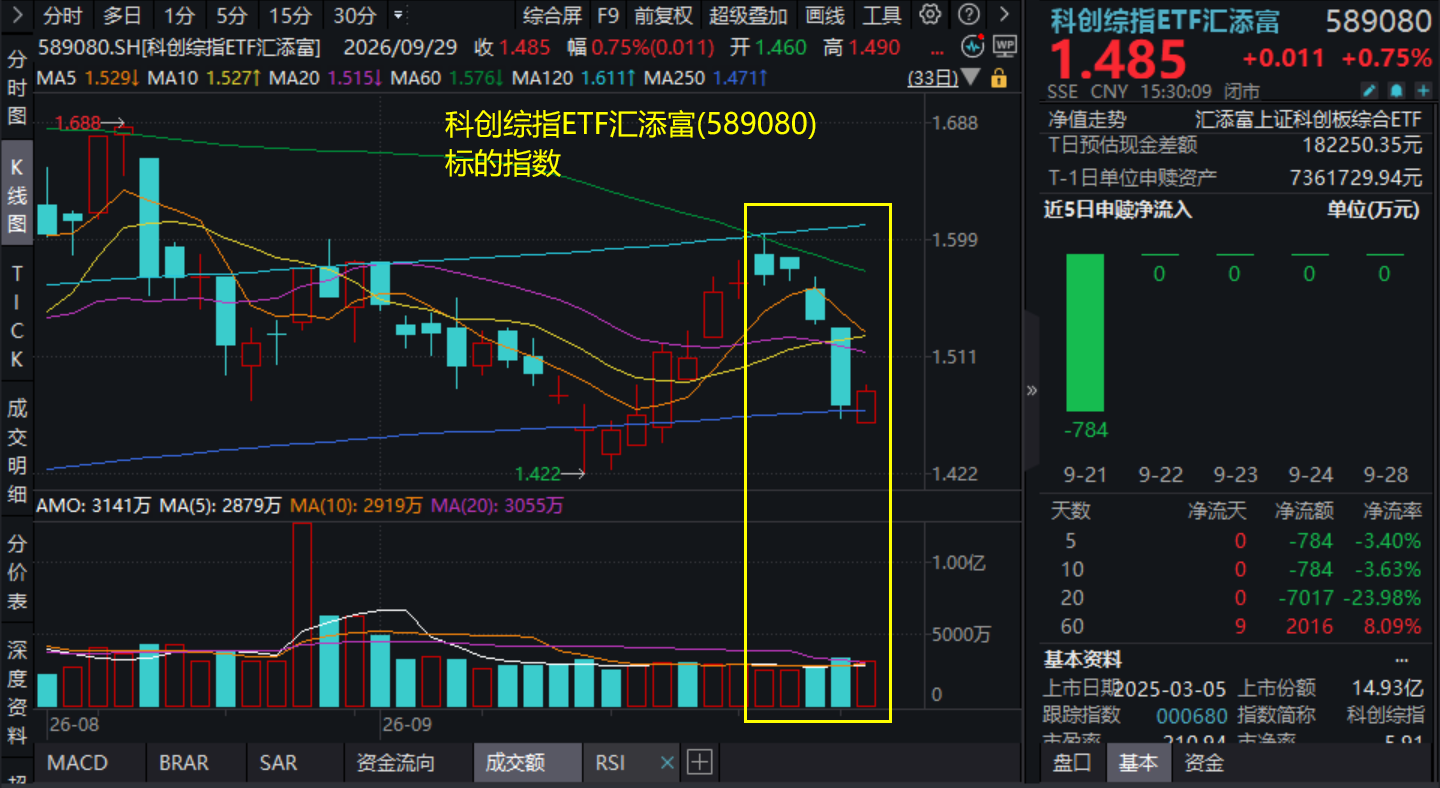Select TICK in the left sidebar
Screen dimensions: 1440x788
pos(17,315)
